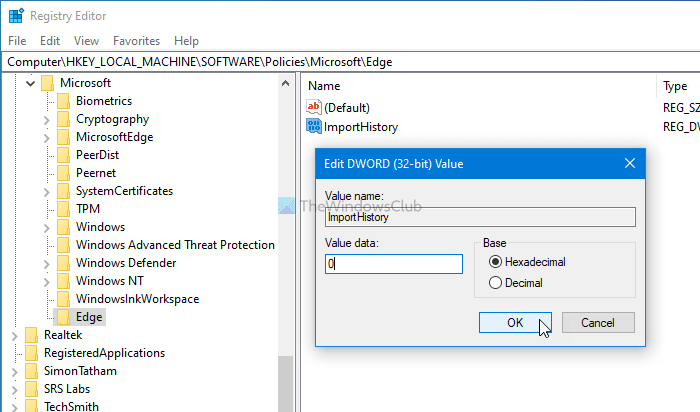Screen dimensions: 700x412
Task: Select the SRS Labs folder icon
Action: [32, 389]
